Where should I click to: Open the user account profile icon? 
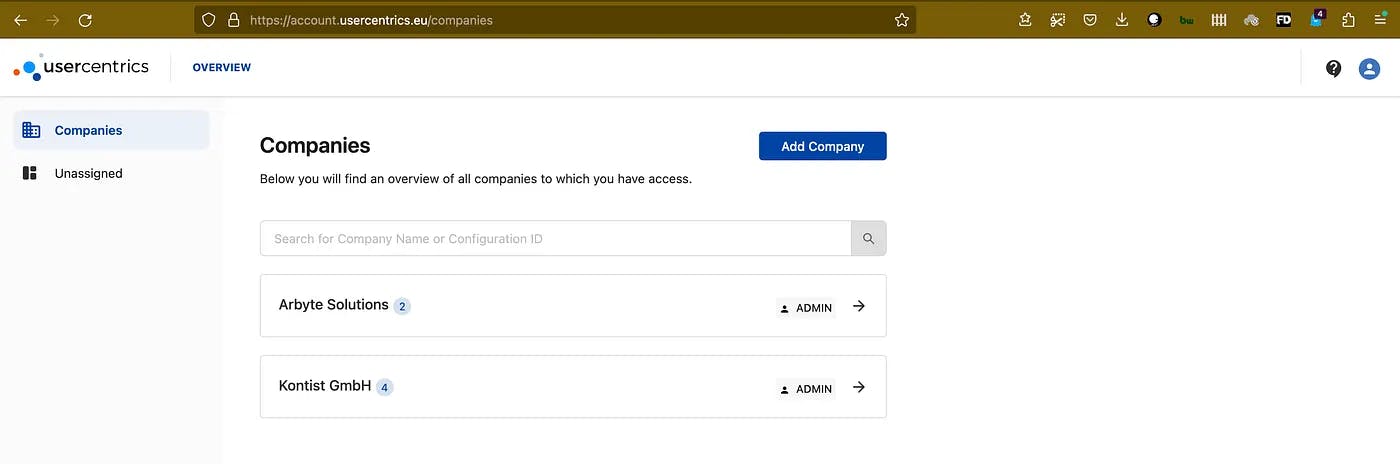pyautogui.click(x=1369, y=68)
